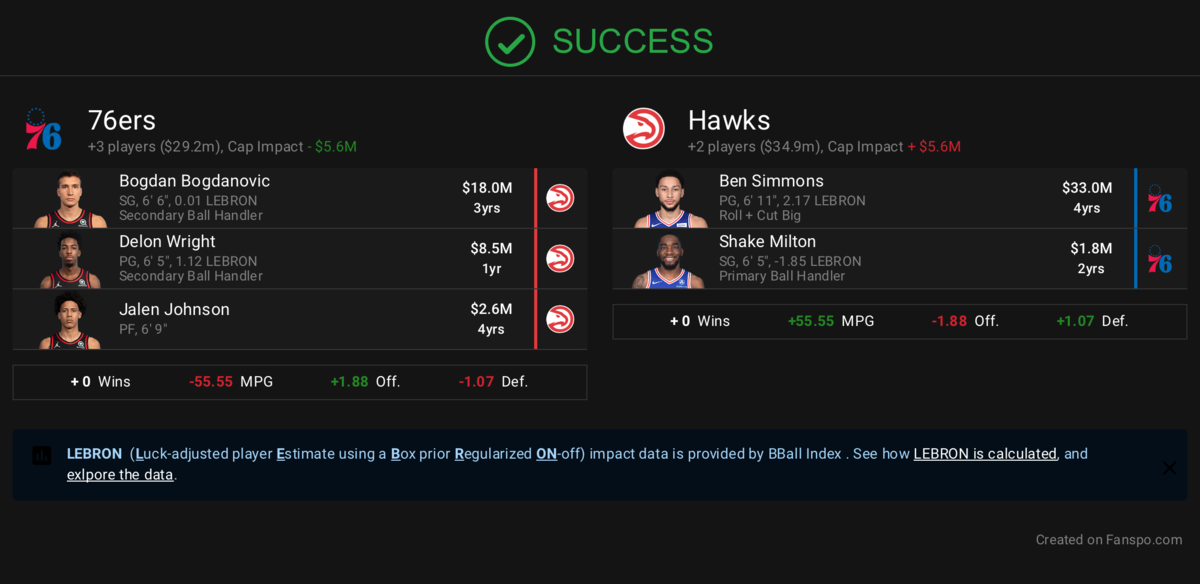The height and width of the screenshot is (584, 1200).
Task: Click Ben Simmons player headshot
Action: coord(670,199)
